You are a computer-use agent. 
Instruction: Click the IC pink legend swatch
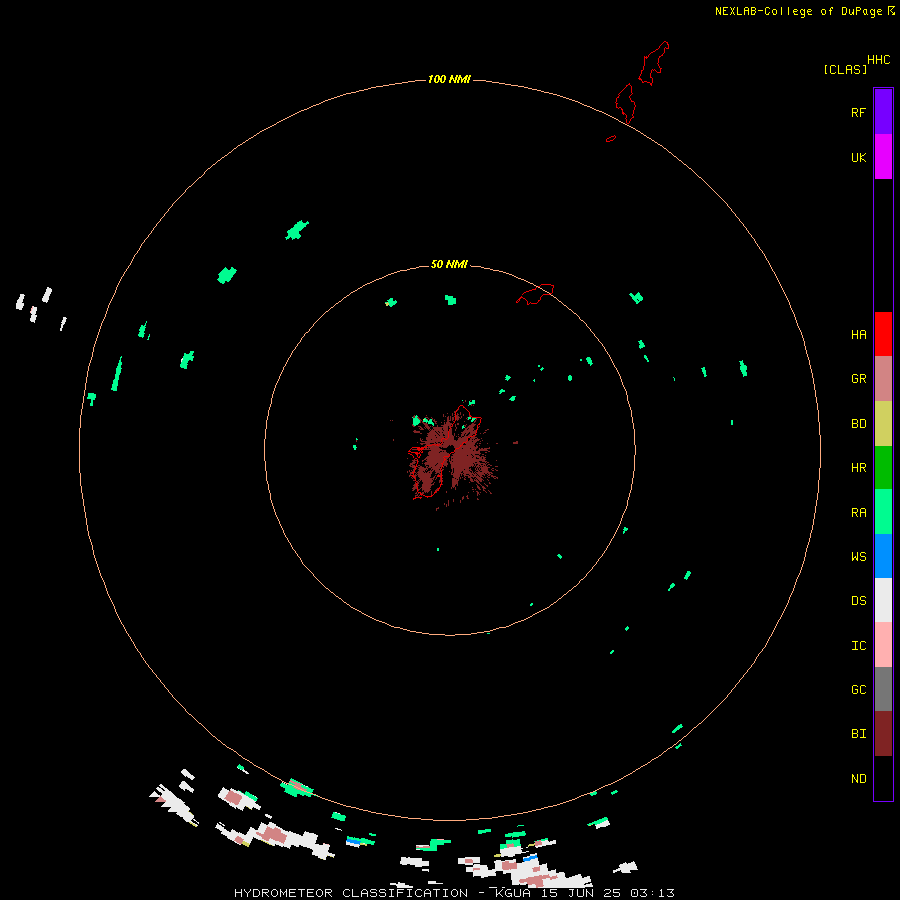[883, 645]
